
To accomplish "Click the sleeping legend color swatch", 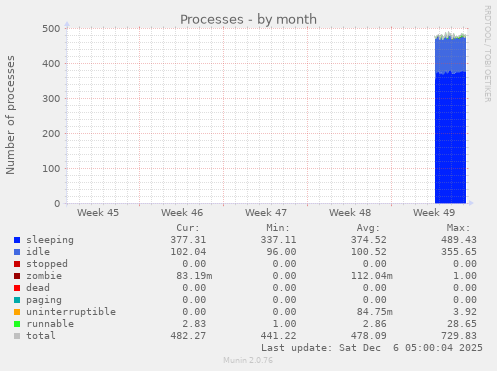I will pyautogui.click(x=17, y=240).
